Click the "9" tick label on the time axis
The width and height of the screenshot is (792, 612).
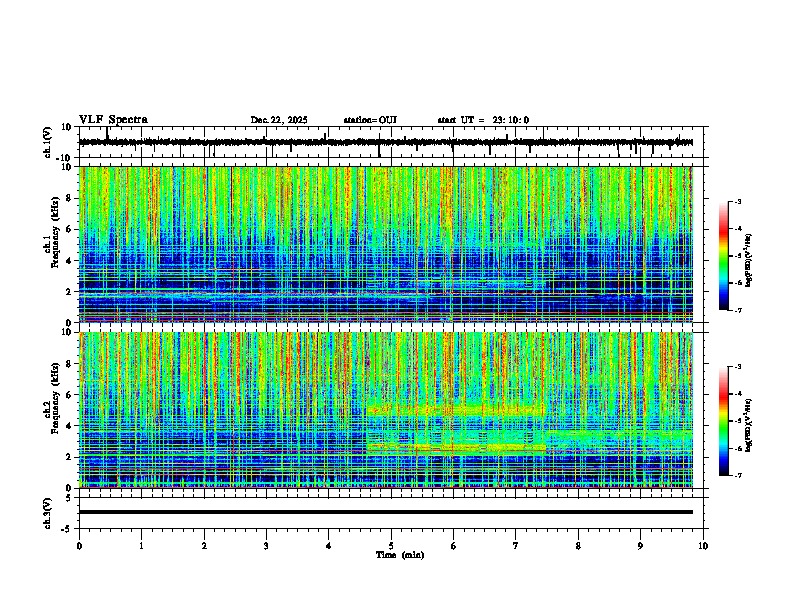click(640, 546)
